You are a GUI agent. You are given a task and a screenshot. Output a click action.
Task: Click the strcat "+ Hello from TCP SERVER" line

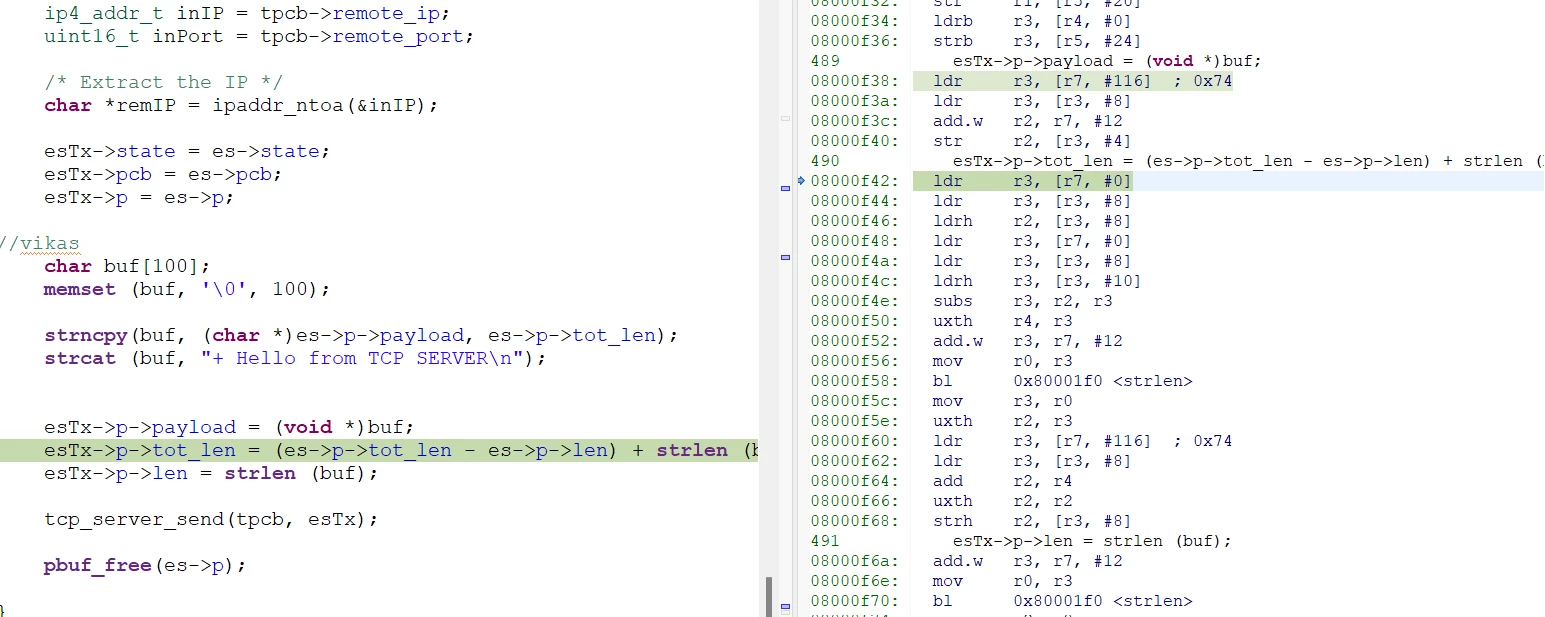pos(295,359)
